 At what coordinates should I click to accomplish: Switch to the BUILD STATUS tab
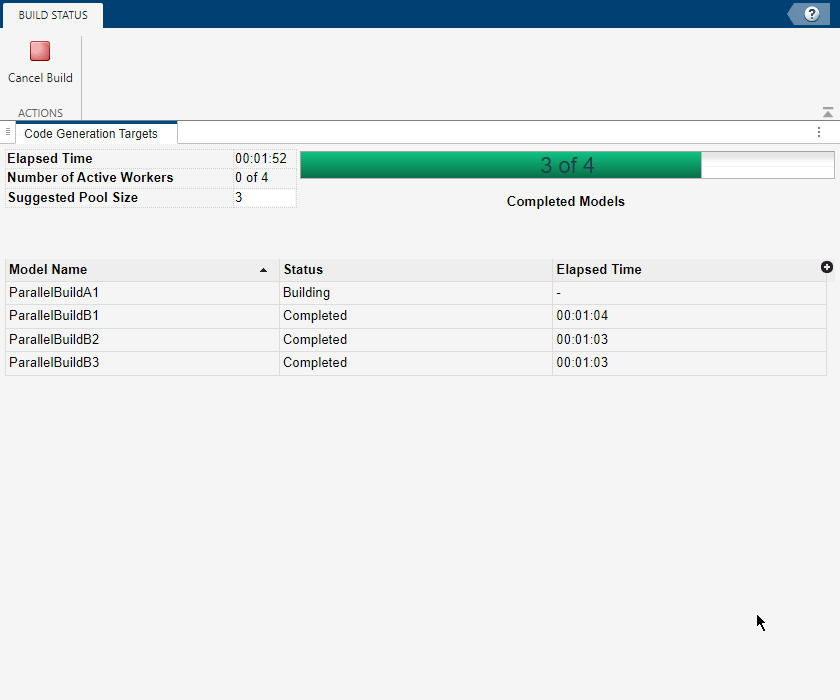tap(52, 15)
